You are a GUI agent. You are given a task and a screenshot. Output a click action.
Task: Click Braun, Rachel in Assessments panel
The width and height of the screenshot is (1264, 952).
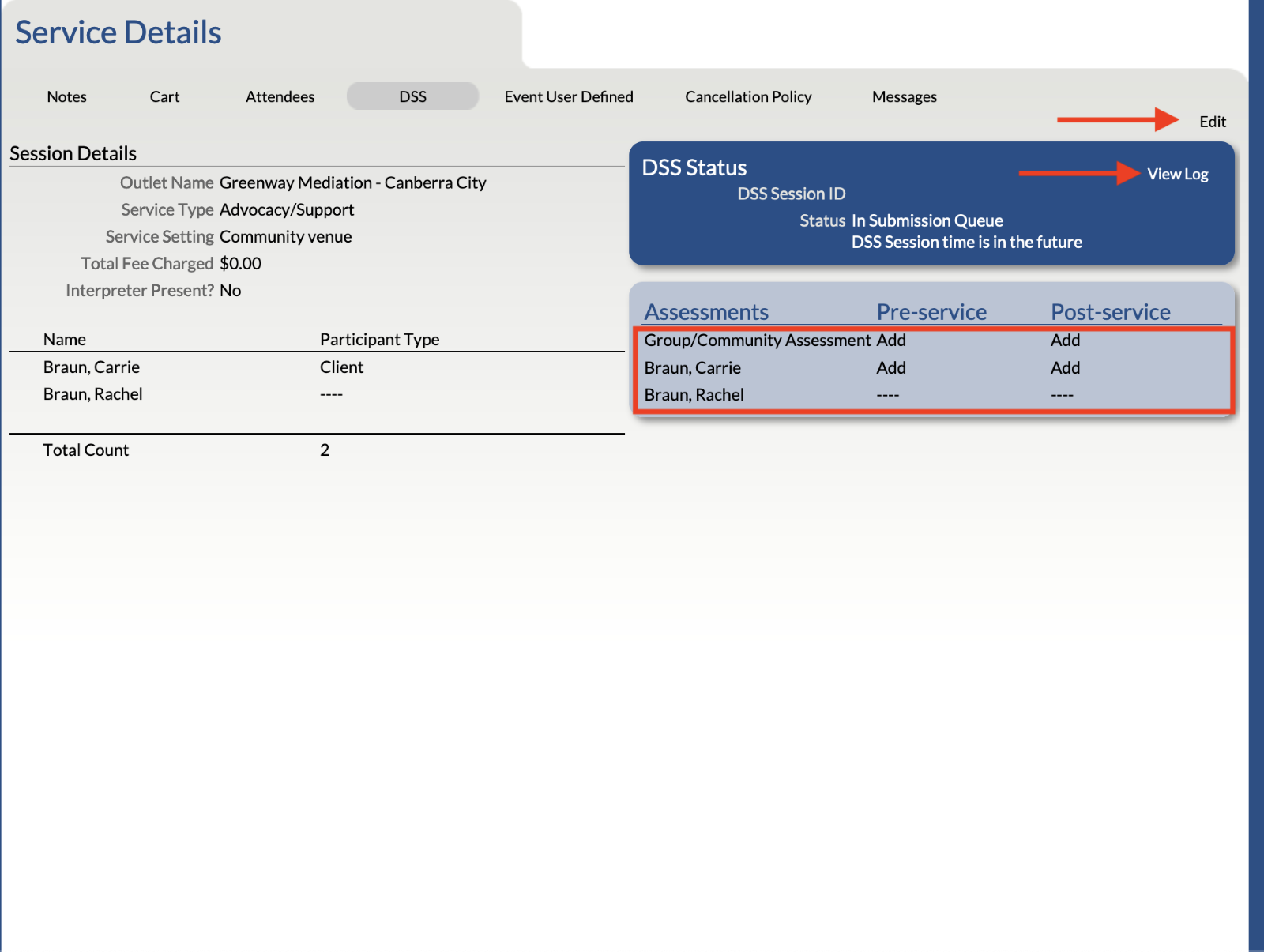point(694,394)
